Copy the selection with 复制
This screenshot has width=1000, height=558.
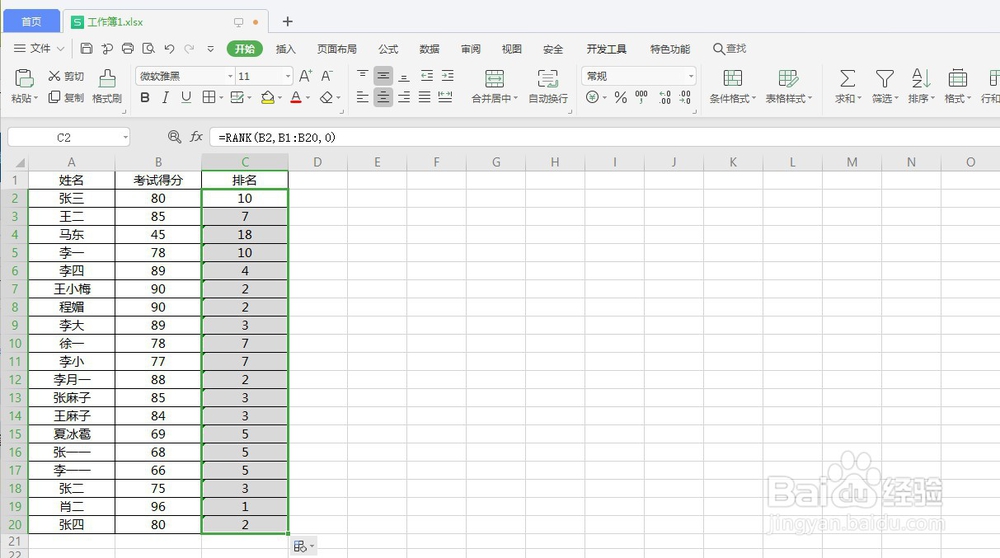point(66,97)
